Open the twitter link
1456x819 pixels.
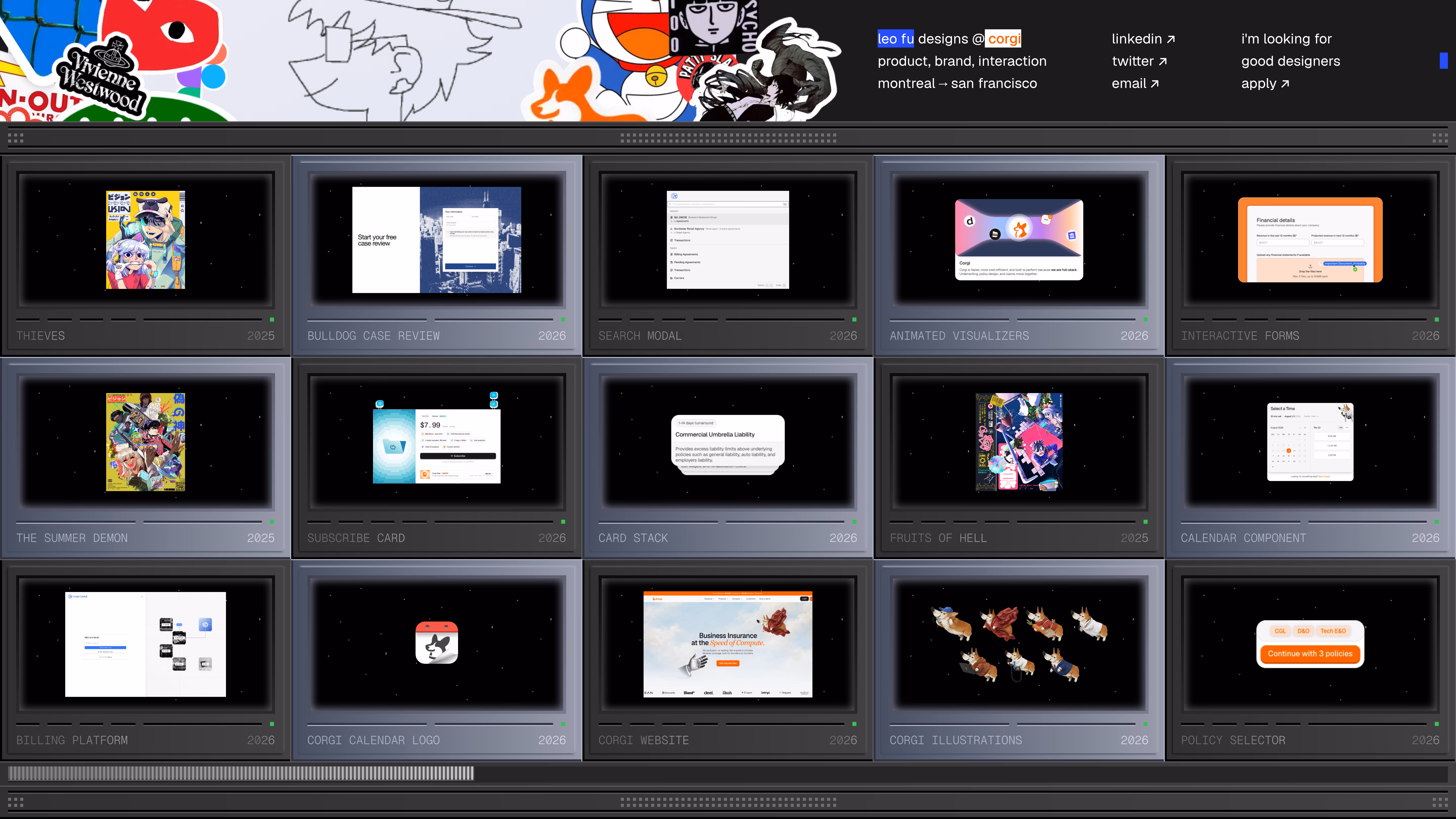pyautogui.click(x=1139, y=61)
